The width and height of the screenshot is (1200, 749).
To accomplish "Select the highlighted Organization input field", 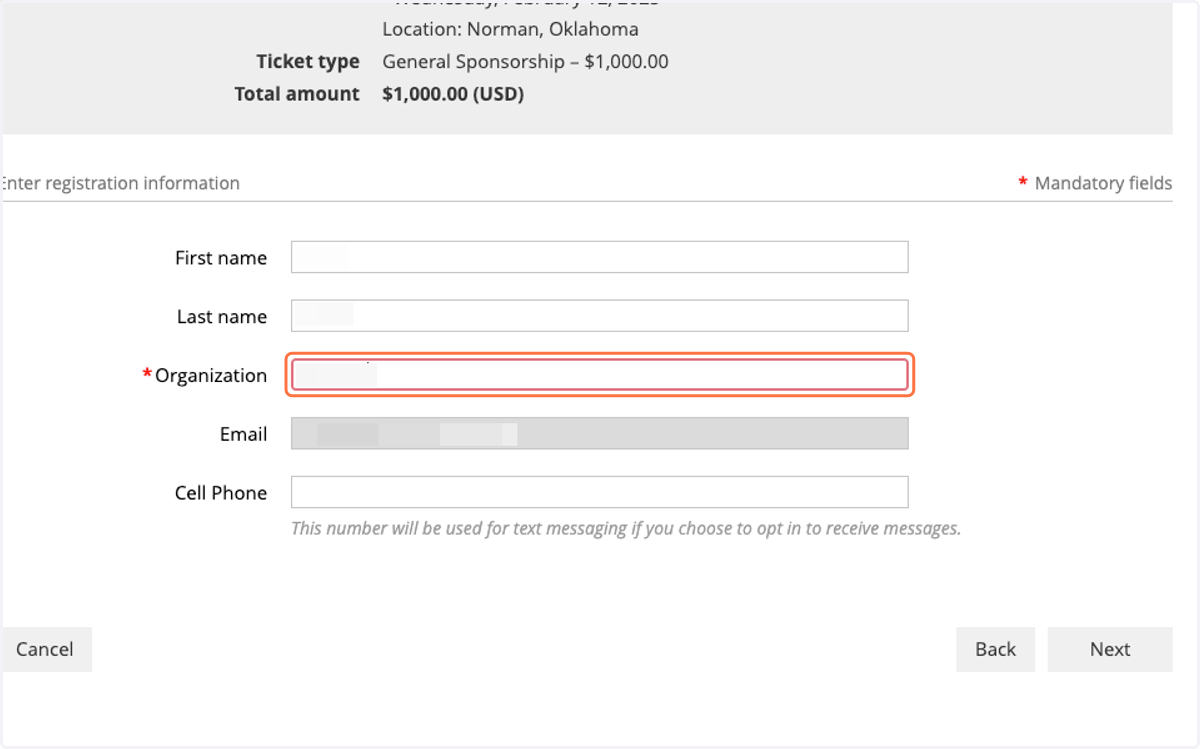I will click(599, 375).
